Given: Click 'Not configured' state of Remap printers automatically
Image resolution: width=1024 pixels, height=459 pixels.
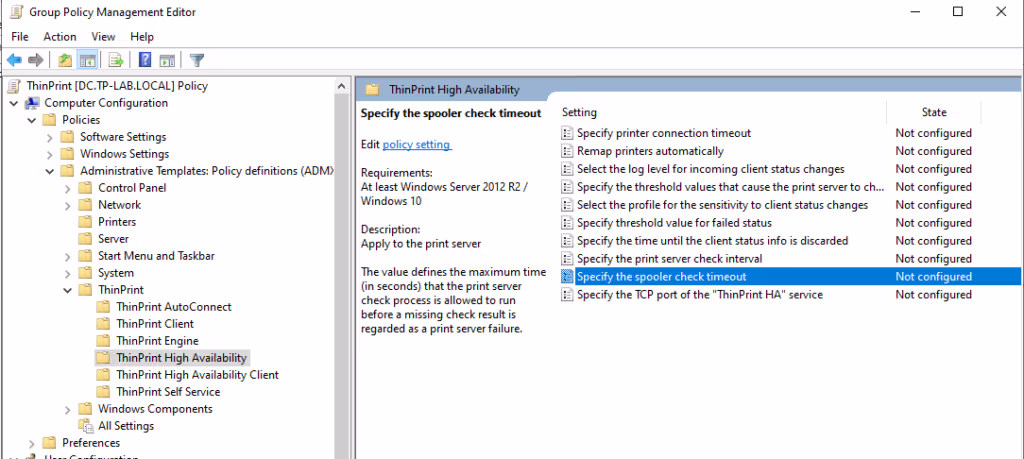Looking at the screenshot, I should tap(933, 151).
